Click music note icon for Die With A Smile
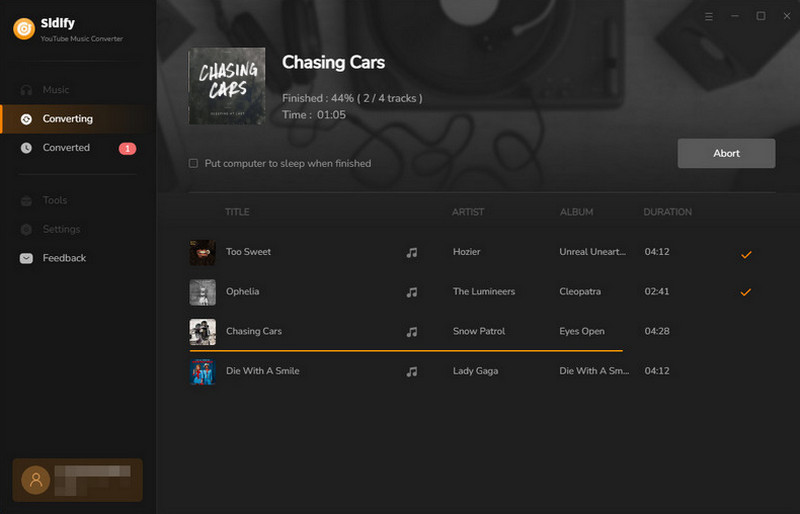The image size is (800, 514). point(412,372)
